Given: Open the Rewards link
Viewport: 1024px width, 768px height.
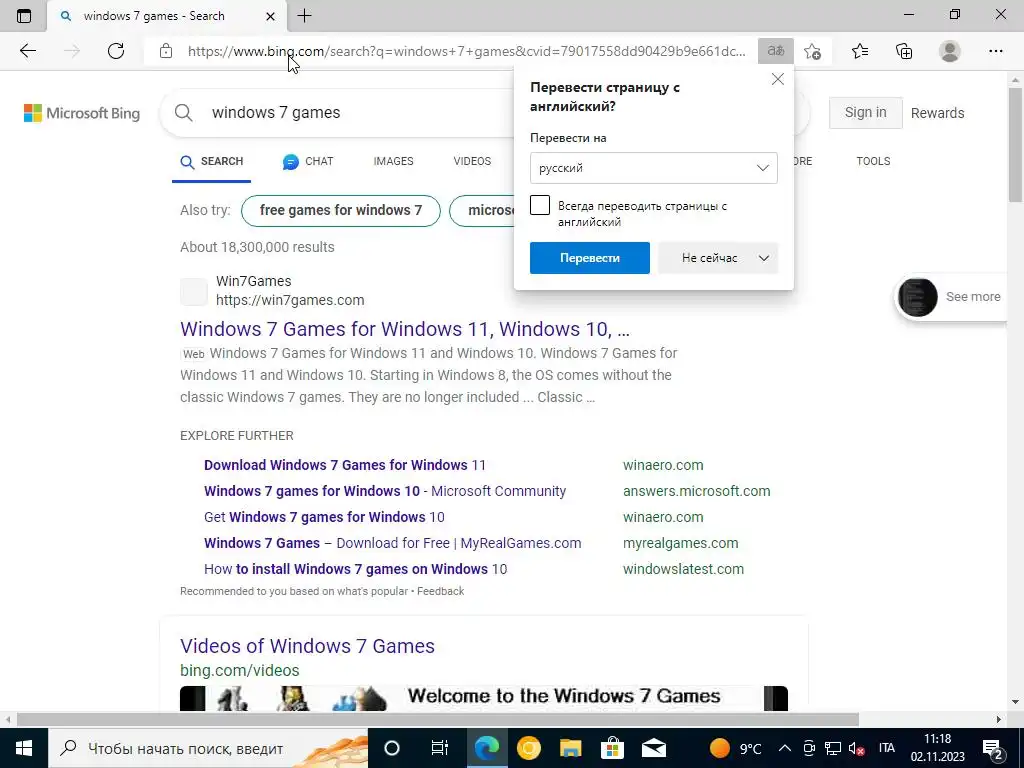Looking at the screenshot, I should point(937,112).
